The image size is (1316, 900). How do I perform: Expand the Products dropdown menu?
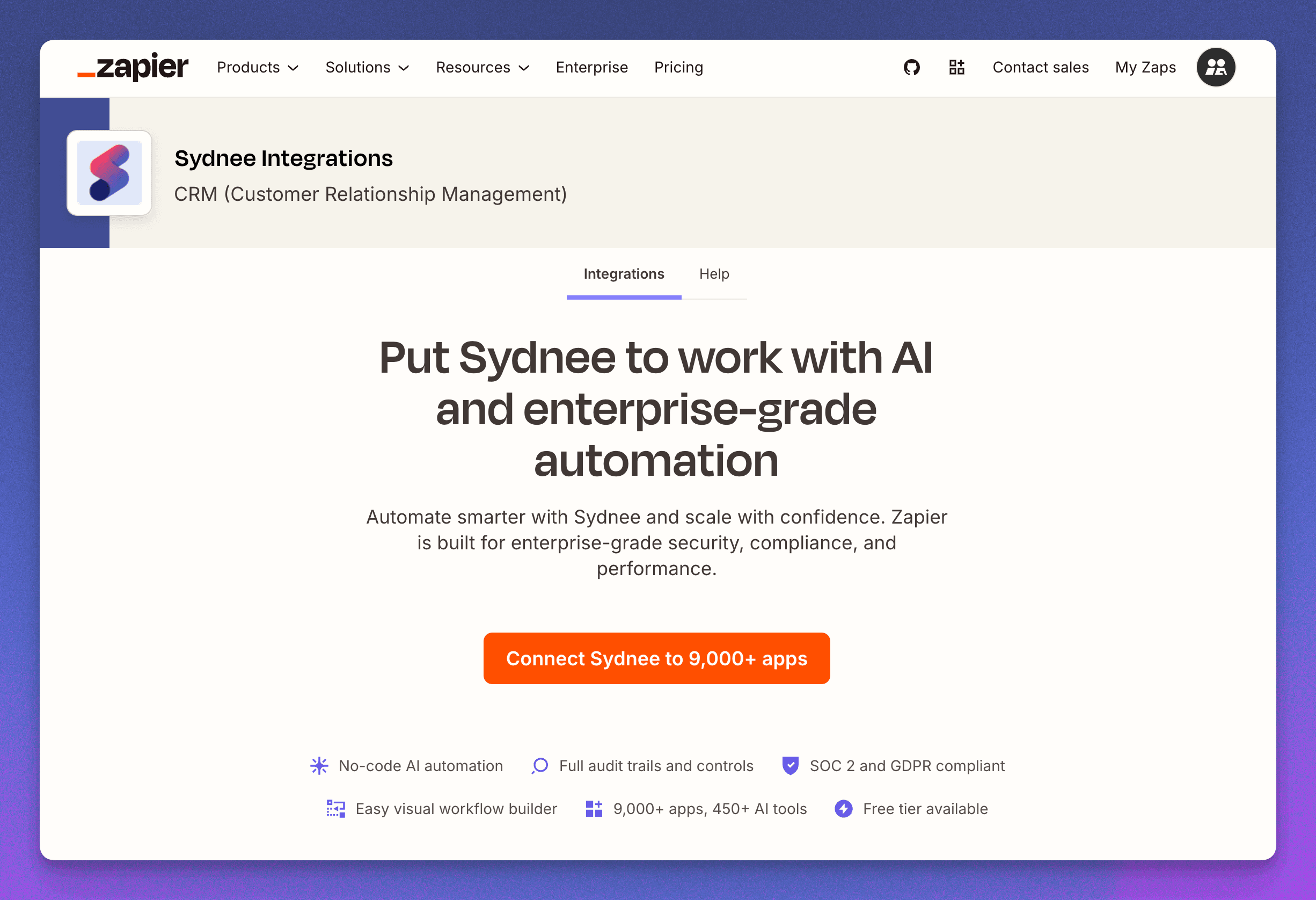click(258, 68)
